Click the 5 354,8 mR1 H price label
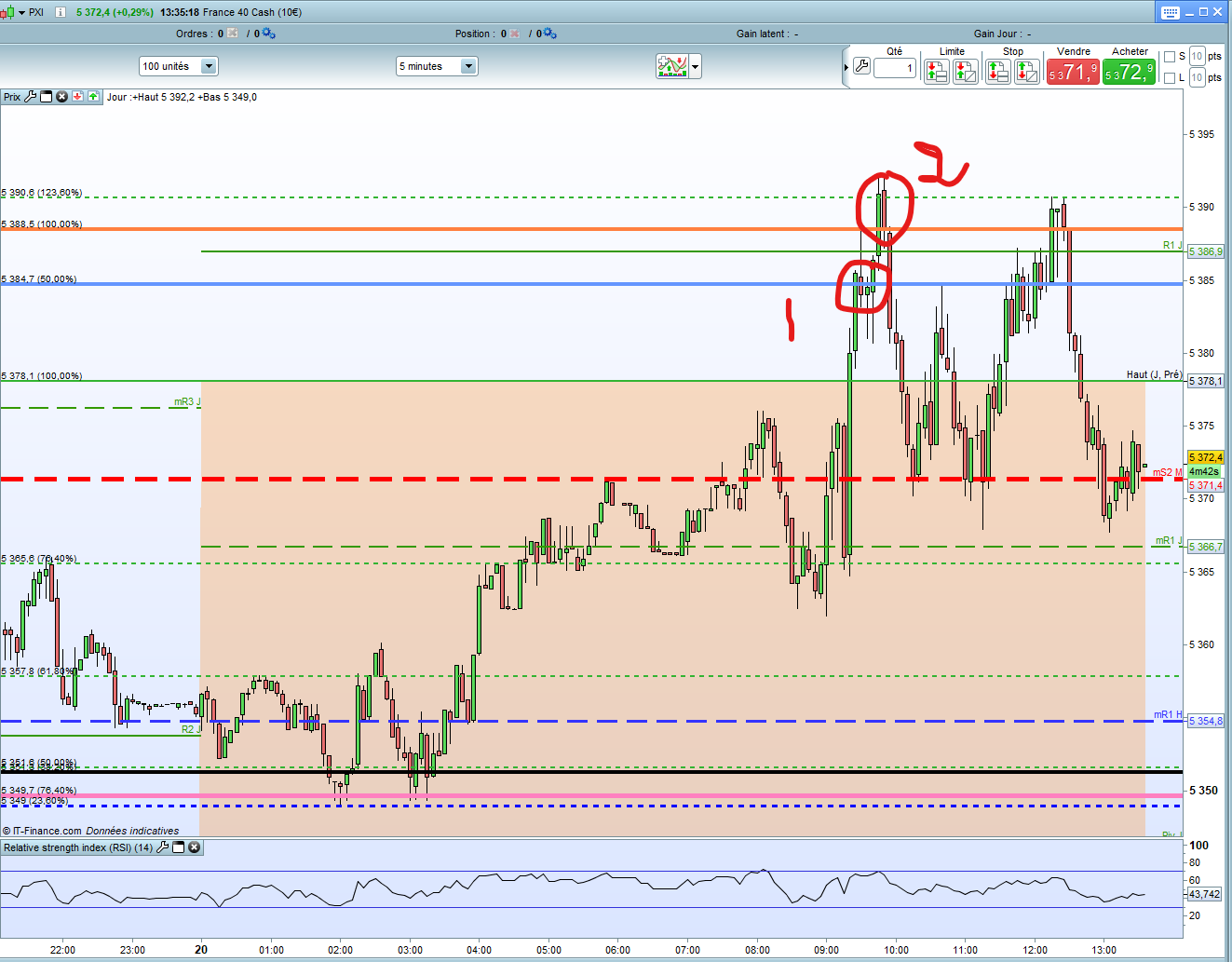The image size is (1232, 962). coord(1205,721)
